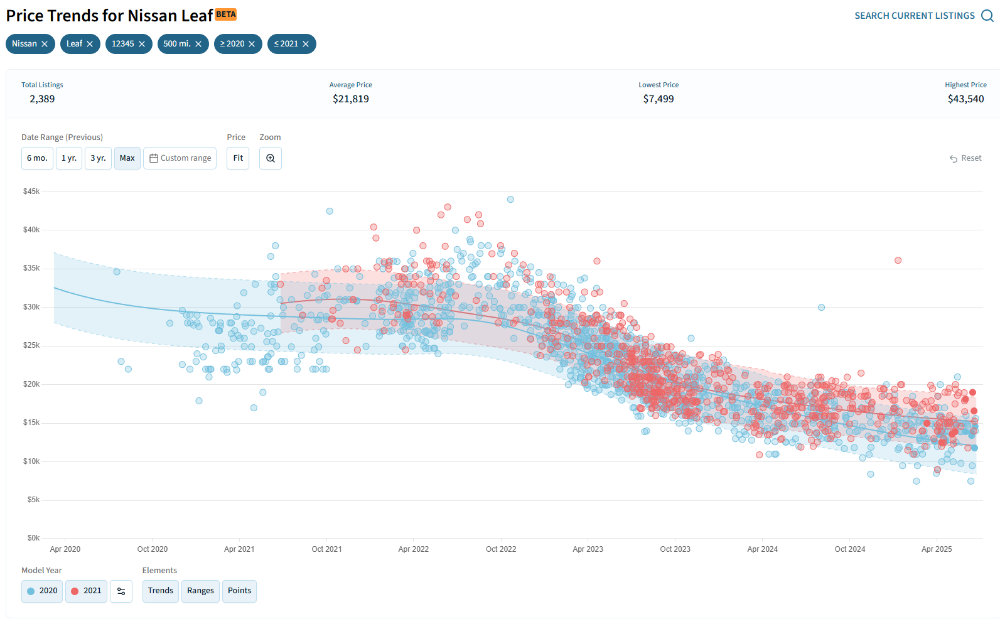Click the magnifier zoom icon button
The height and width of the screenshot is (624, 1000).
point(270,158)
